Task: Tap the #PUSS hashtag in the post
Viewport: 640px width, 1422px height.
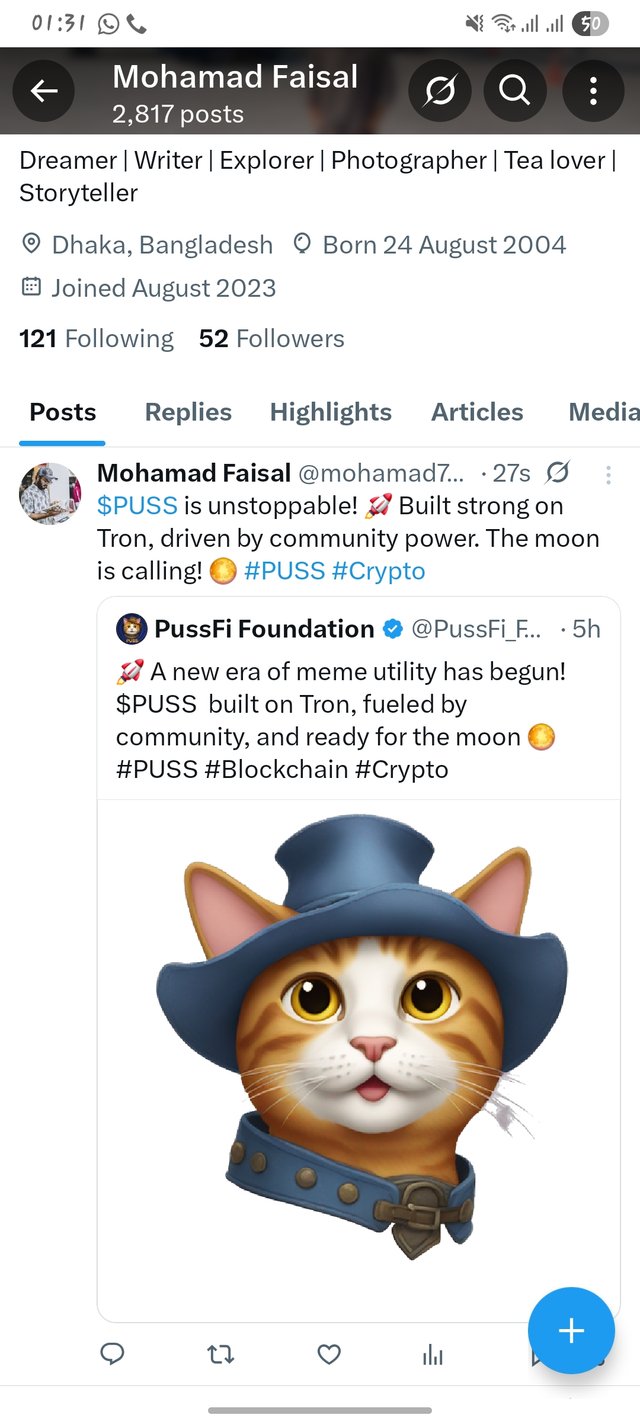Action: point(284,571)
